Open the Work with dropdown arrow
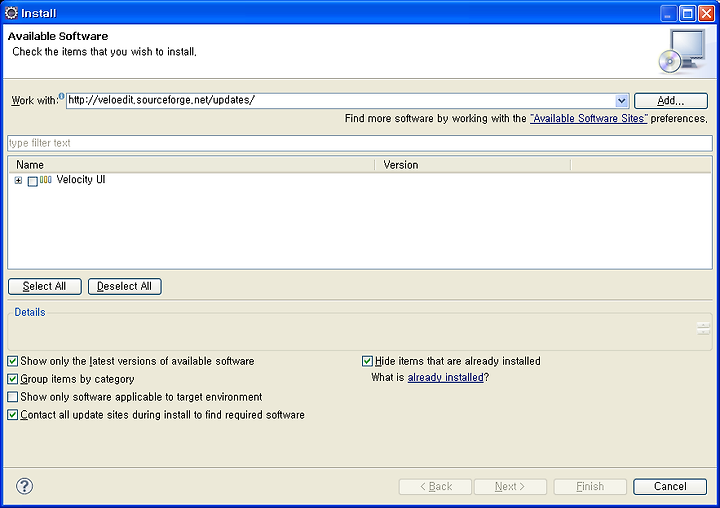The width and height of the screenshot is (720, 508). (x=621, y=101)
